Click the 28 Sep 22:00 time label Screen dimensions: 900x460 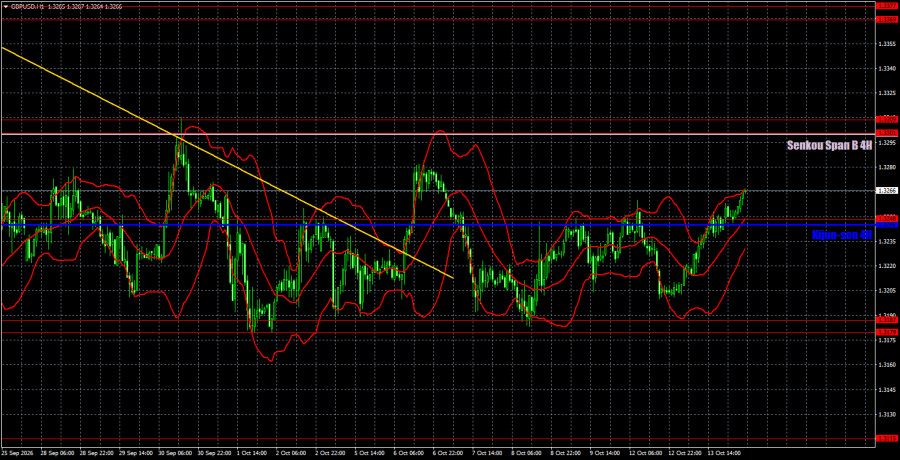[x=94, y=453]
